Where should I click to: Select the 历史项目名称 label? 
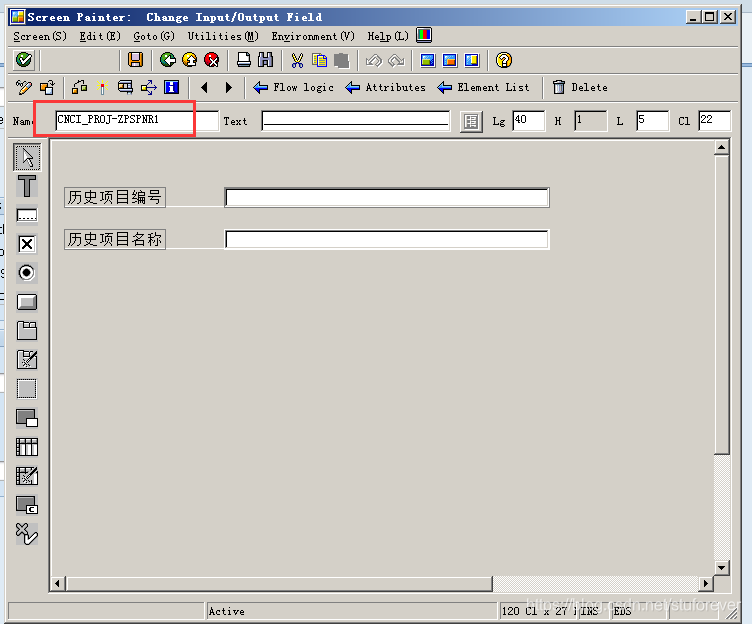[115, 239]
